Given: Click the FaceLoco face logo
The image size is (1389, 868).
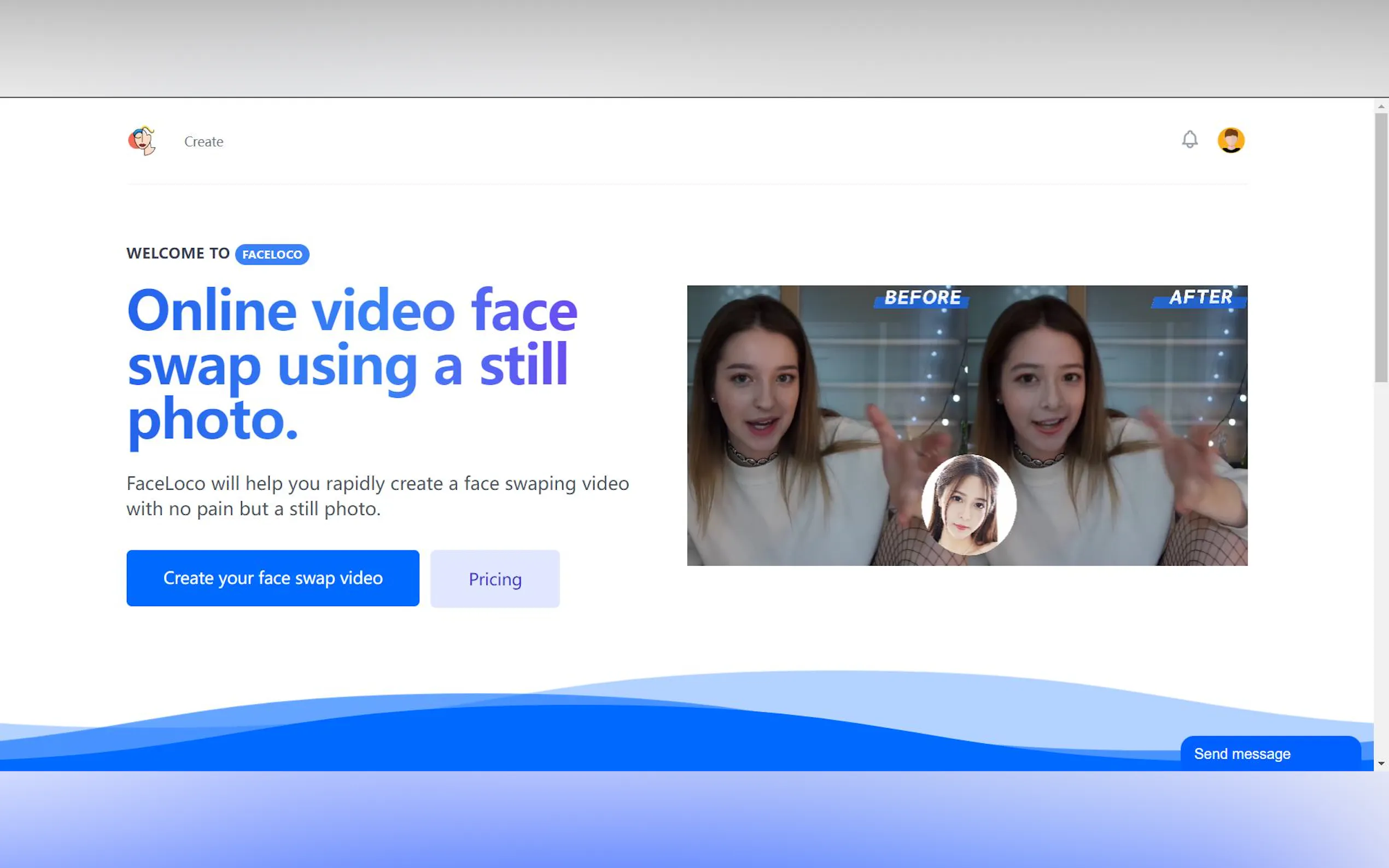Looking at the screenshot, I should pyautogui.click(x=141, y=140).
